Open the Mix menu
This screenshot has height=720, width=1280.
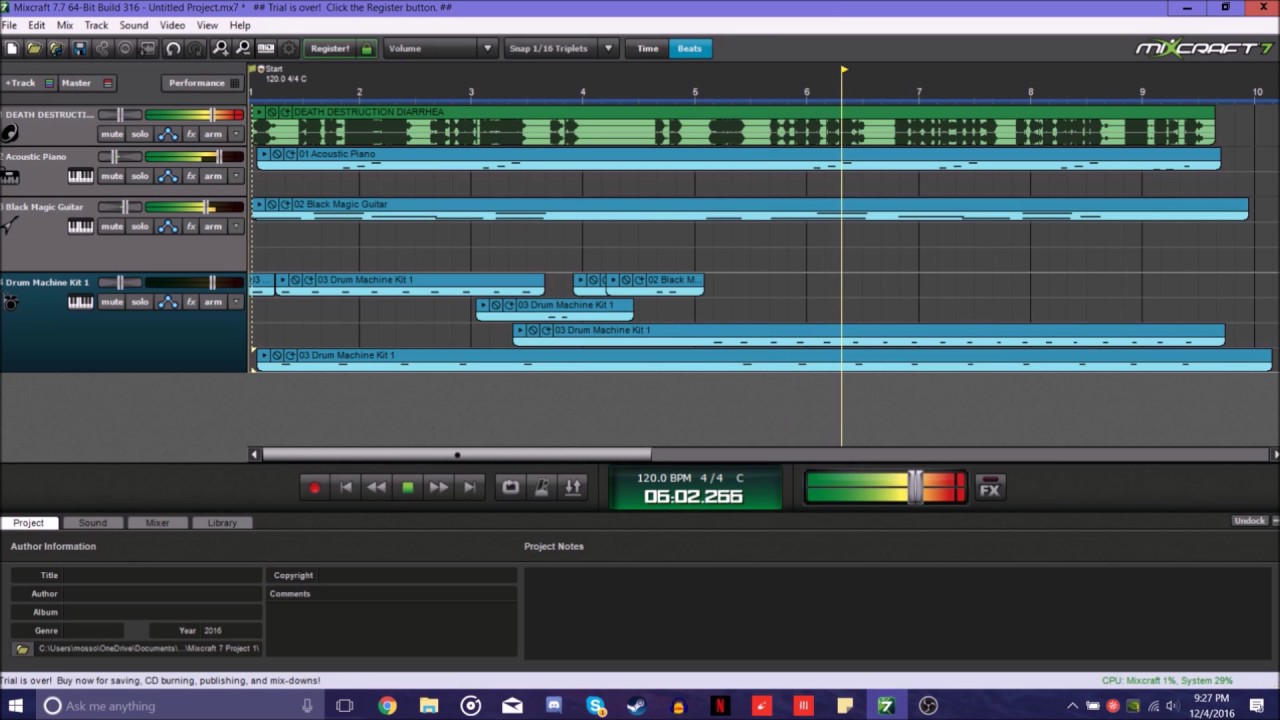click(x=65, y=25)
